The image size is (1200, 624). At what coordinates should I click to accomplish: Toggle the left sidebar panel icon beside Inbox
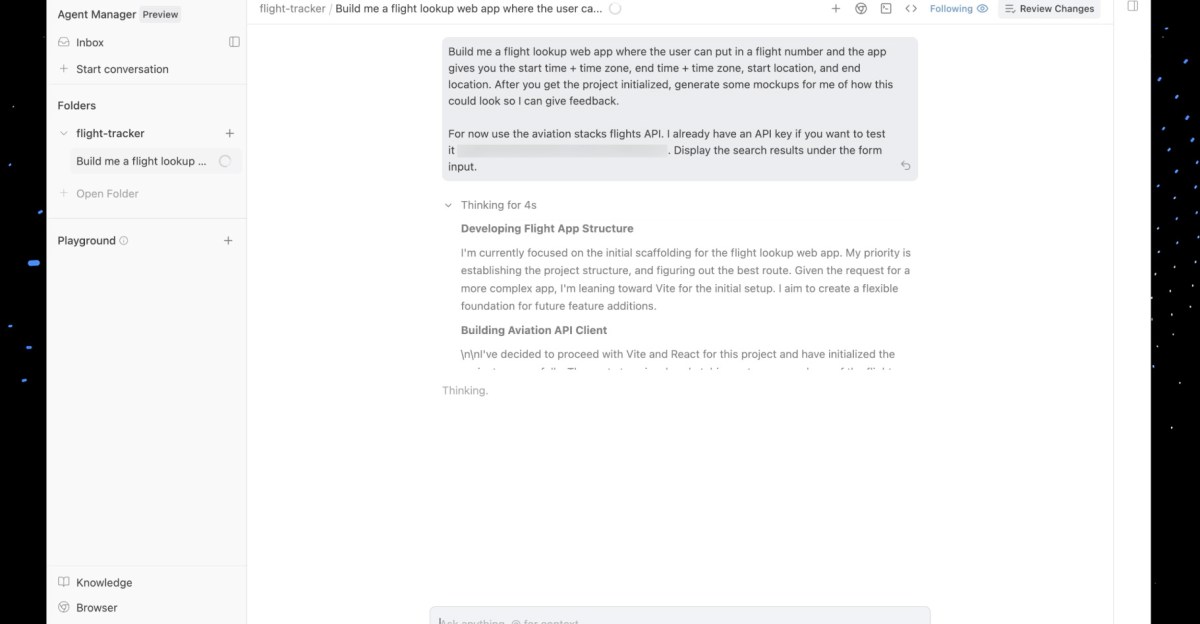pos(234,42)
